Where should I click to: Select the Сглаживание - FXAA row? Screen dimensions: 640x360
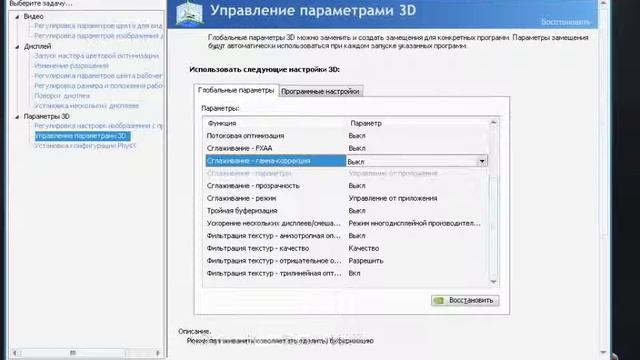346,149
